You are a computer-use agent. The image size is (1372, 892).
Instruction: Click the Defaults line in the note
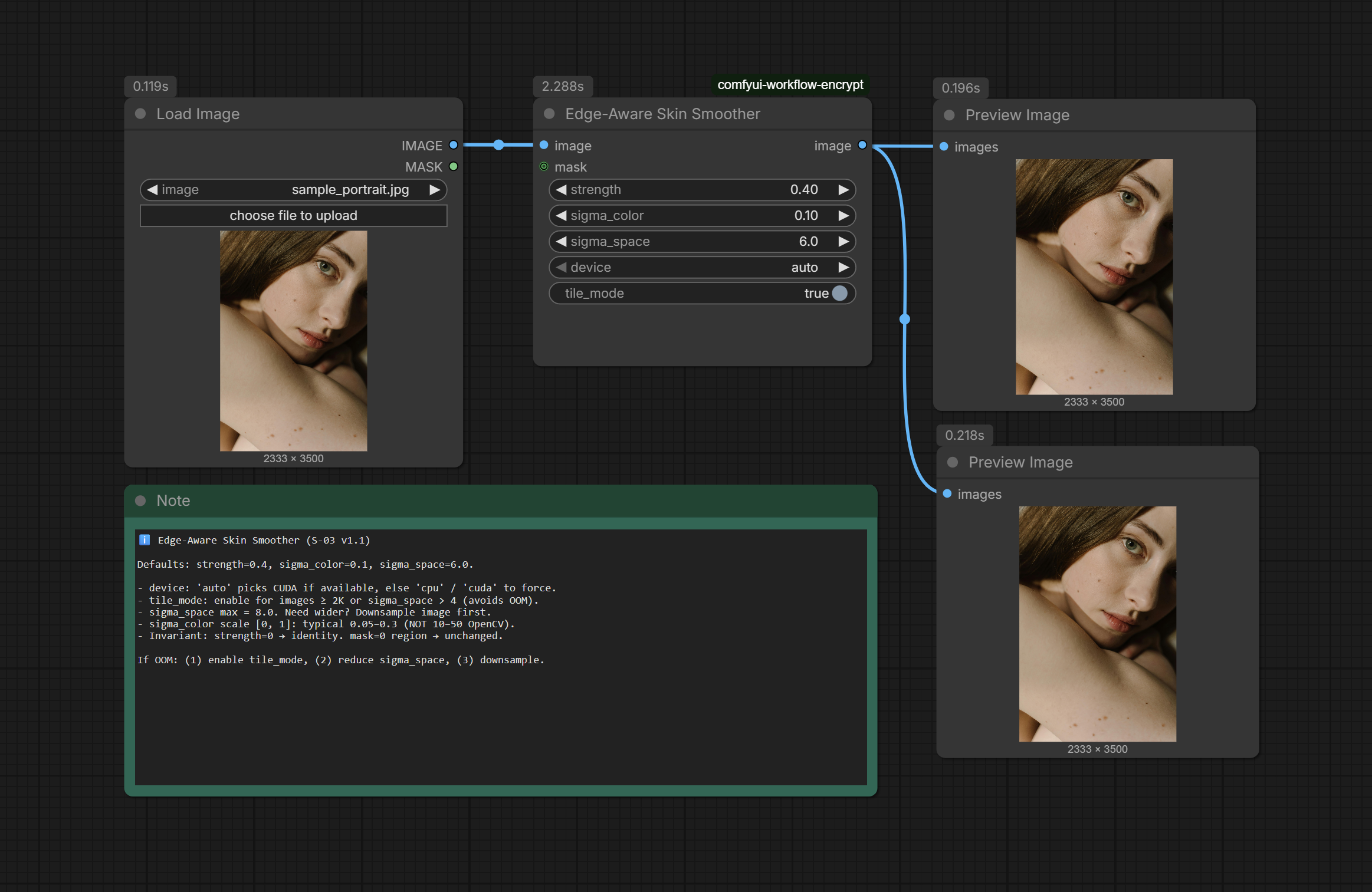click(305, 564)
